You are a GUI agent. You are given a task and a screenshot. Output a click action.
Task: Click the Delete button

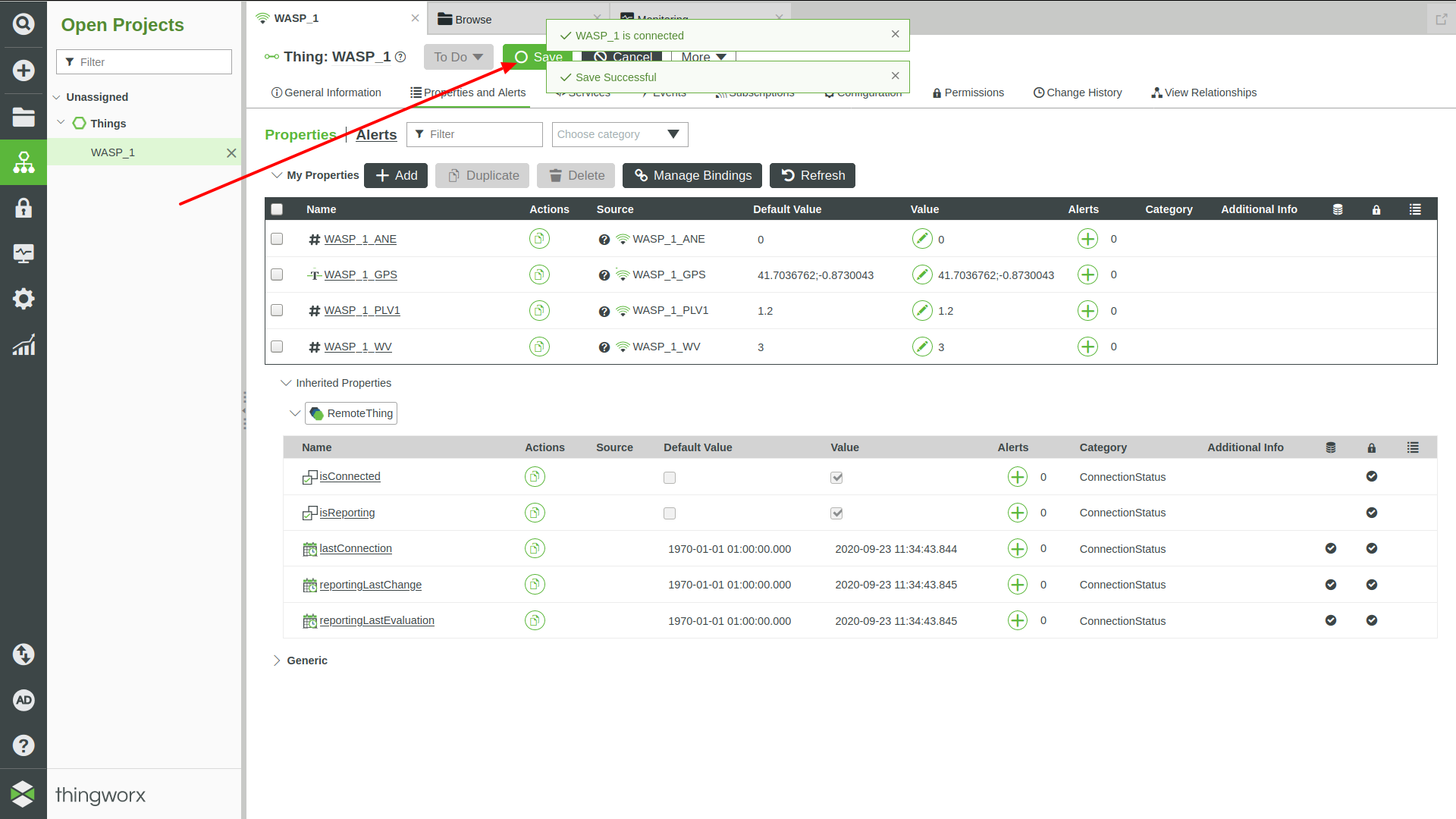[x=576, y=175]
